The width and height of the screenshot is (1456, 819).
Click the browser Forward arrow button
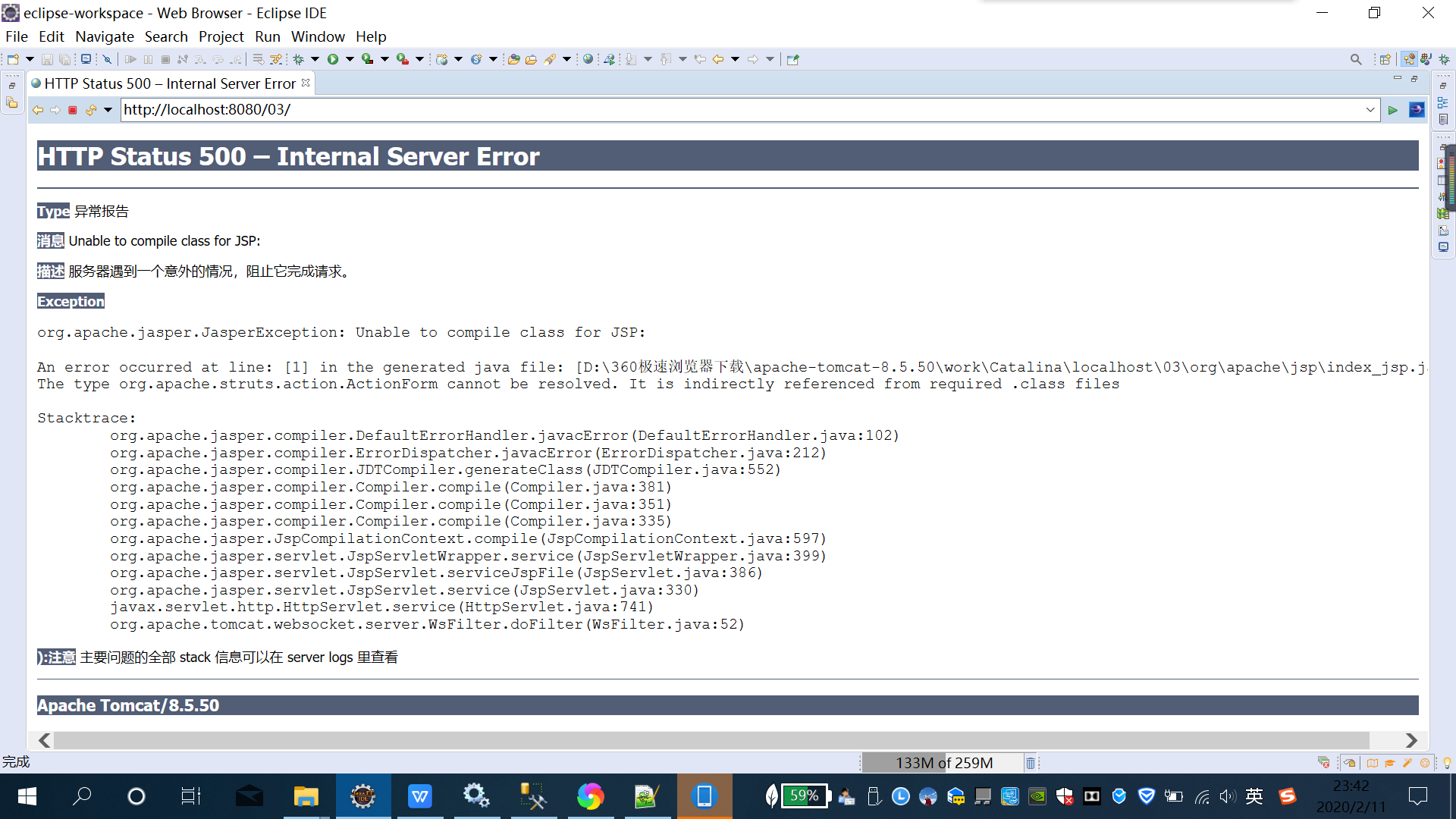tap(55, 110)
